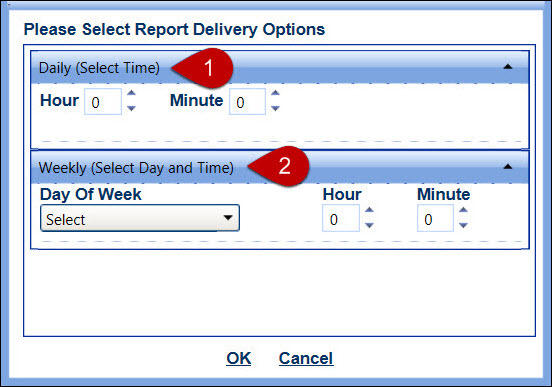The image size is (552, 387).
Task: Click the Day Of Week dropdown arrow
Action: point(228,218)
